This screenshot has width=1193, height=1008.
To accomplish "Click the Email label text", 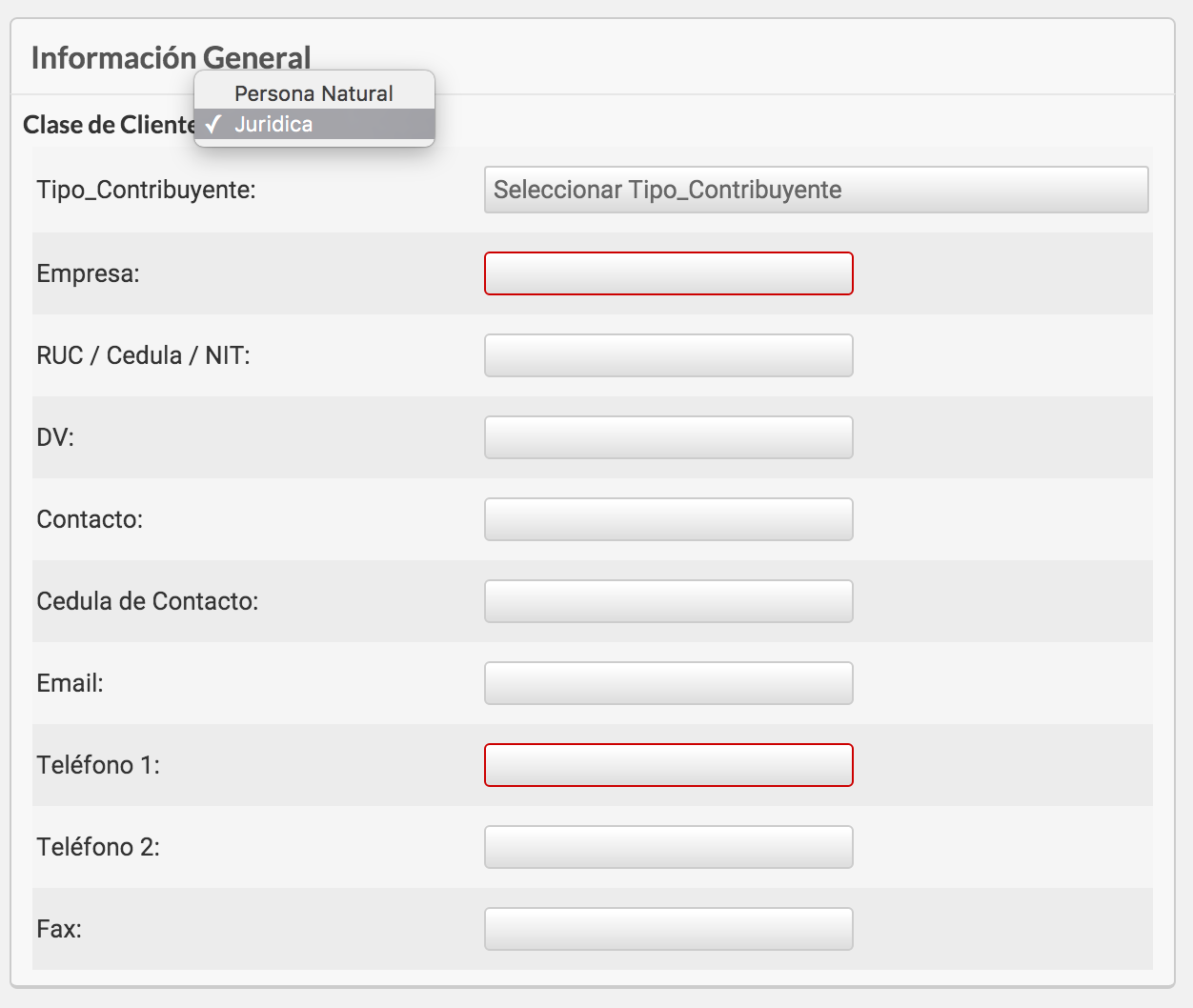I will point(70,683).
